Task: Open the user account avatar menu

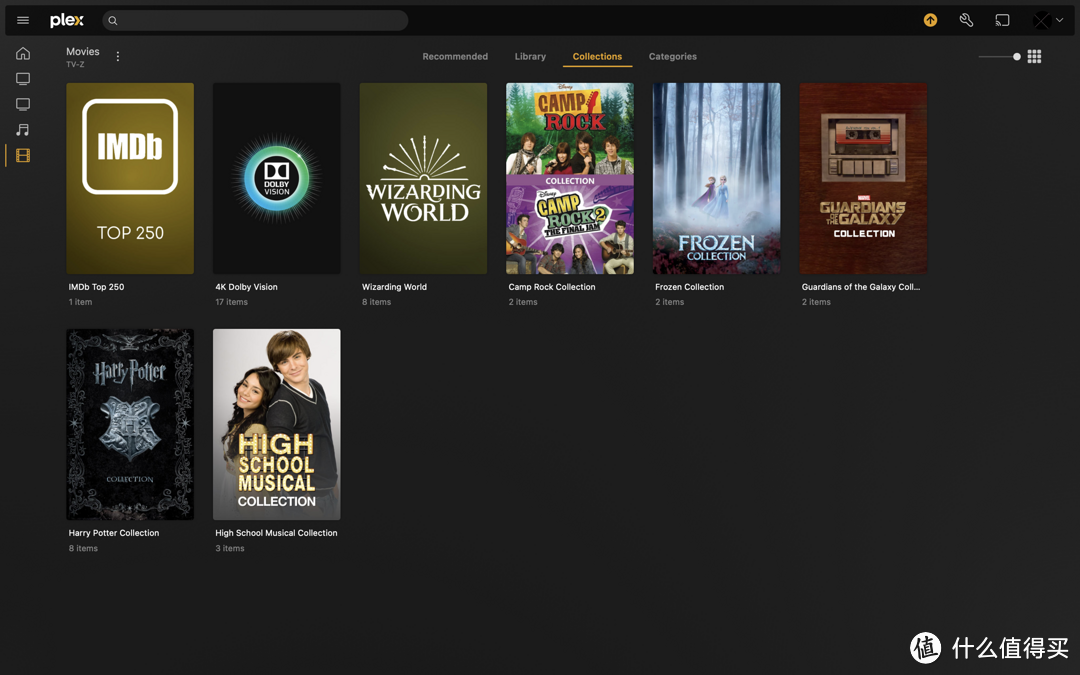Action: [x=1048, y=20]
